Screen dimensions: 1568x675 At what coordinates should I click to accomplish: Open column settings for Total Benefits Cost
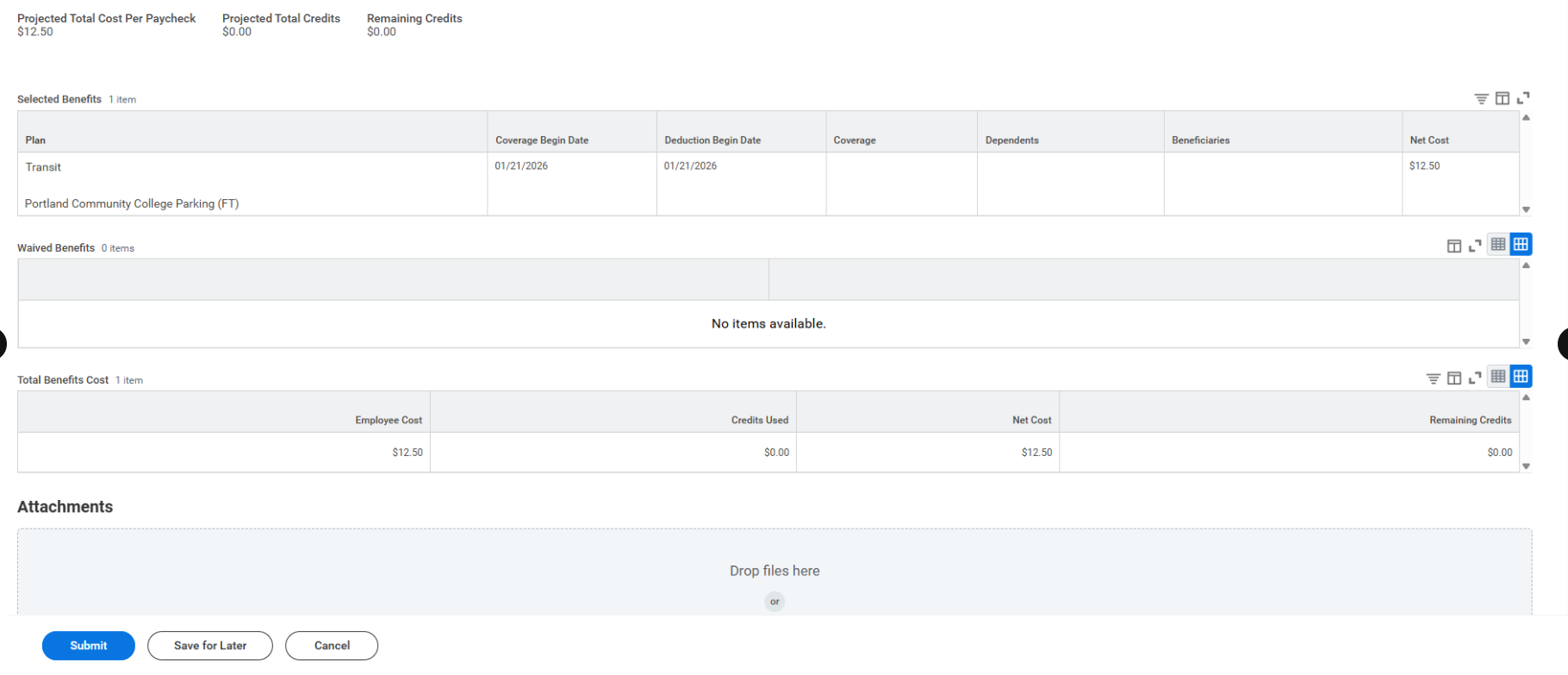(1454, 378)
